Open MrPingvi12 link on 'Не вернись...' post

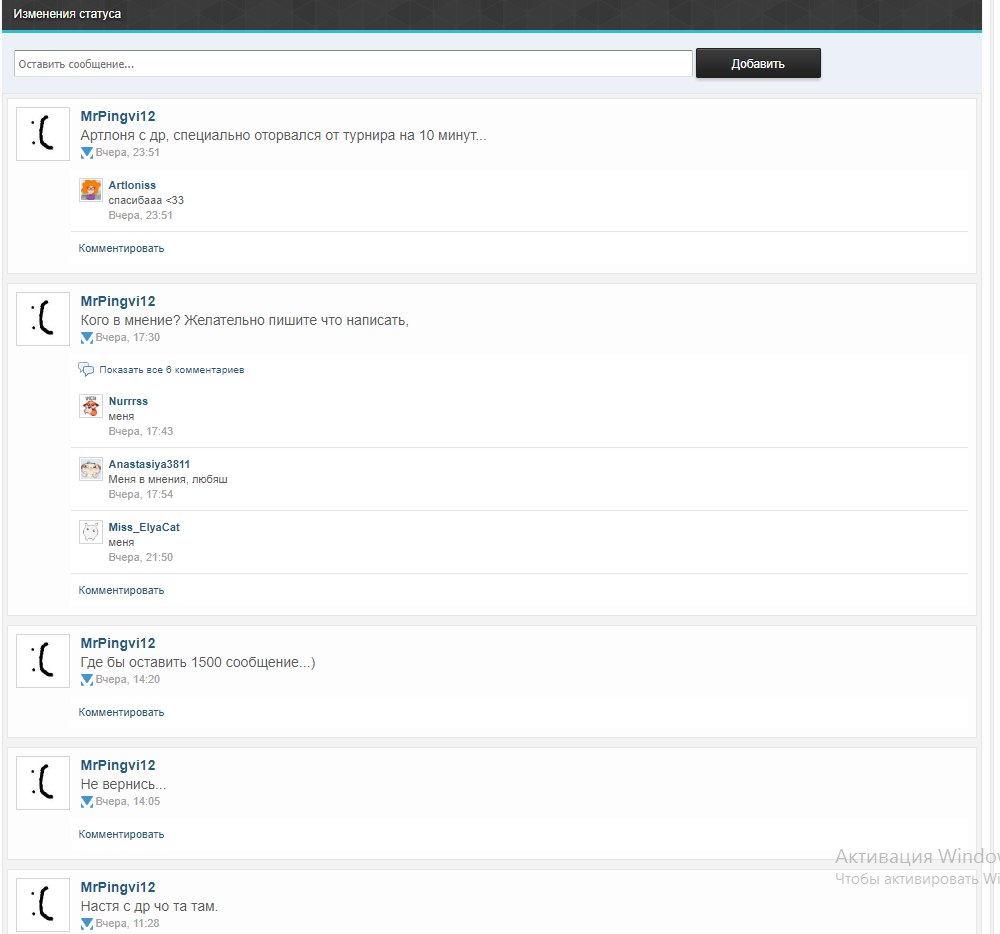click(117, 765)
